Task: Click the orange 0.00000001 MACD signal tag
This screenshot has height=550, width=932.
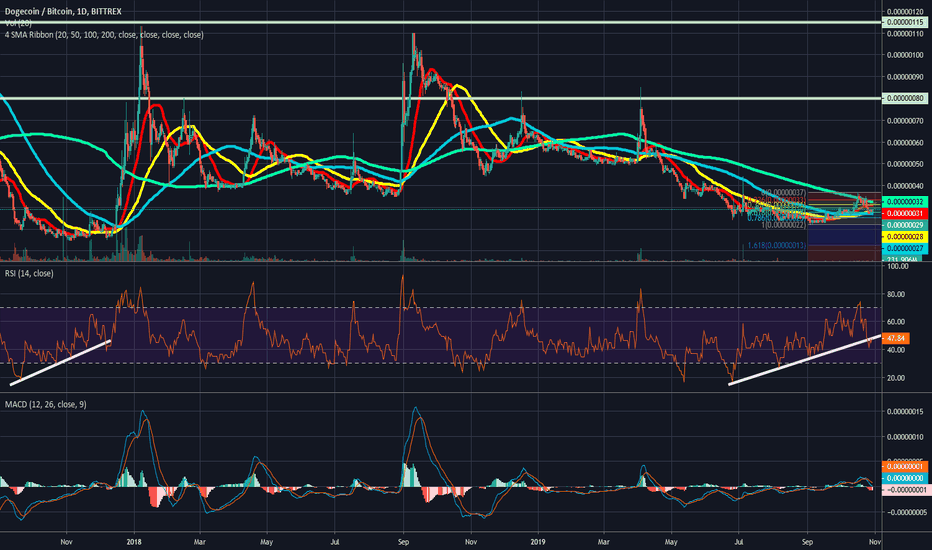Action: point(906,467)
